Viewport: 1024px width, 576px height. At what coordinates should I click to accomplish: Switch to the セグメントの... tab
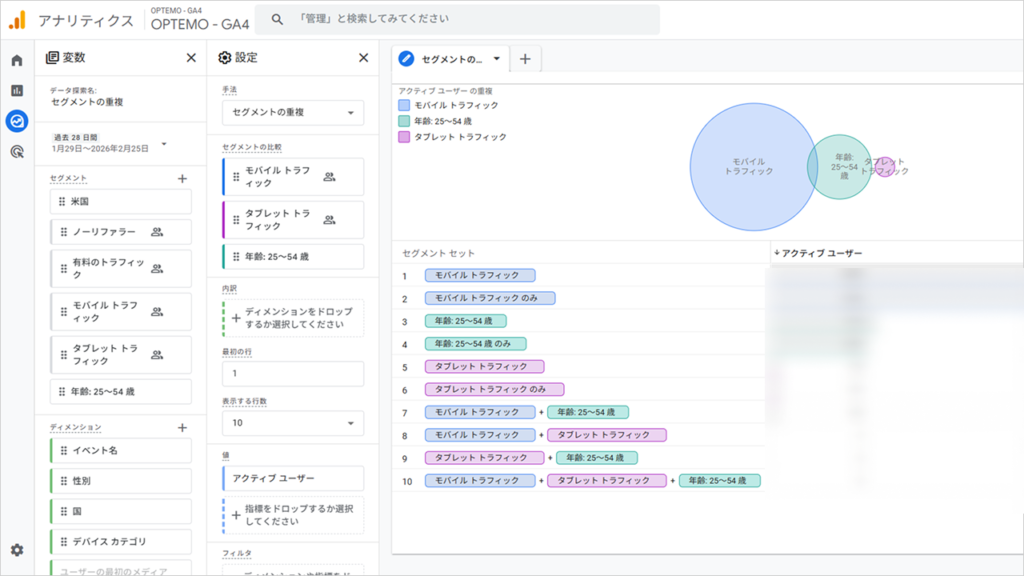point(450,59)
